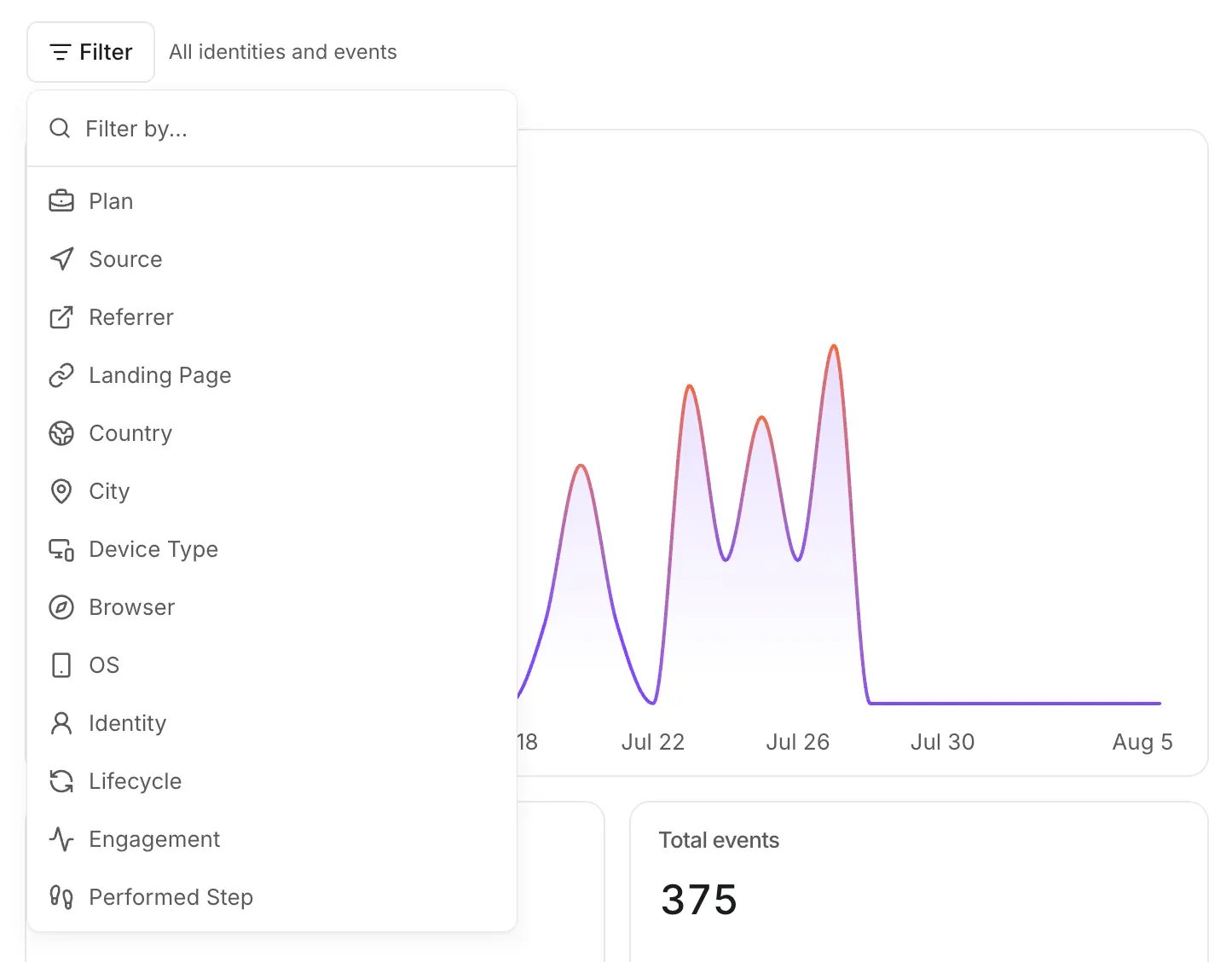Select OS in the filter menu

(272, 665)
